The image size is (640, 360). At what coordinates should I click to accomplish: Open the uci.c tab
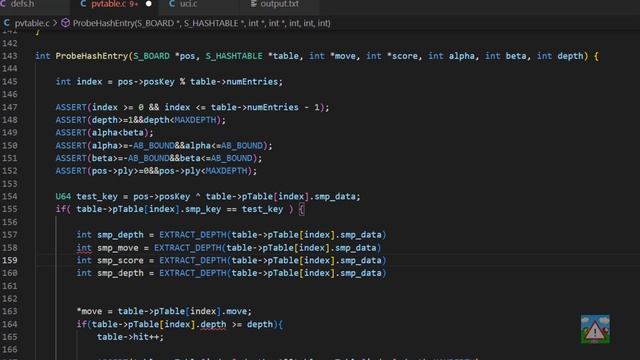pos(189,4)
